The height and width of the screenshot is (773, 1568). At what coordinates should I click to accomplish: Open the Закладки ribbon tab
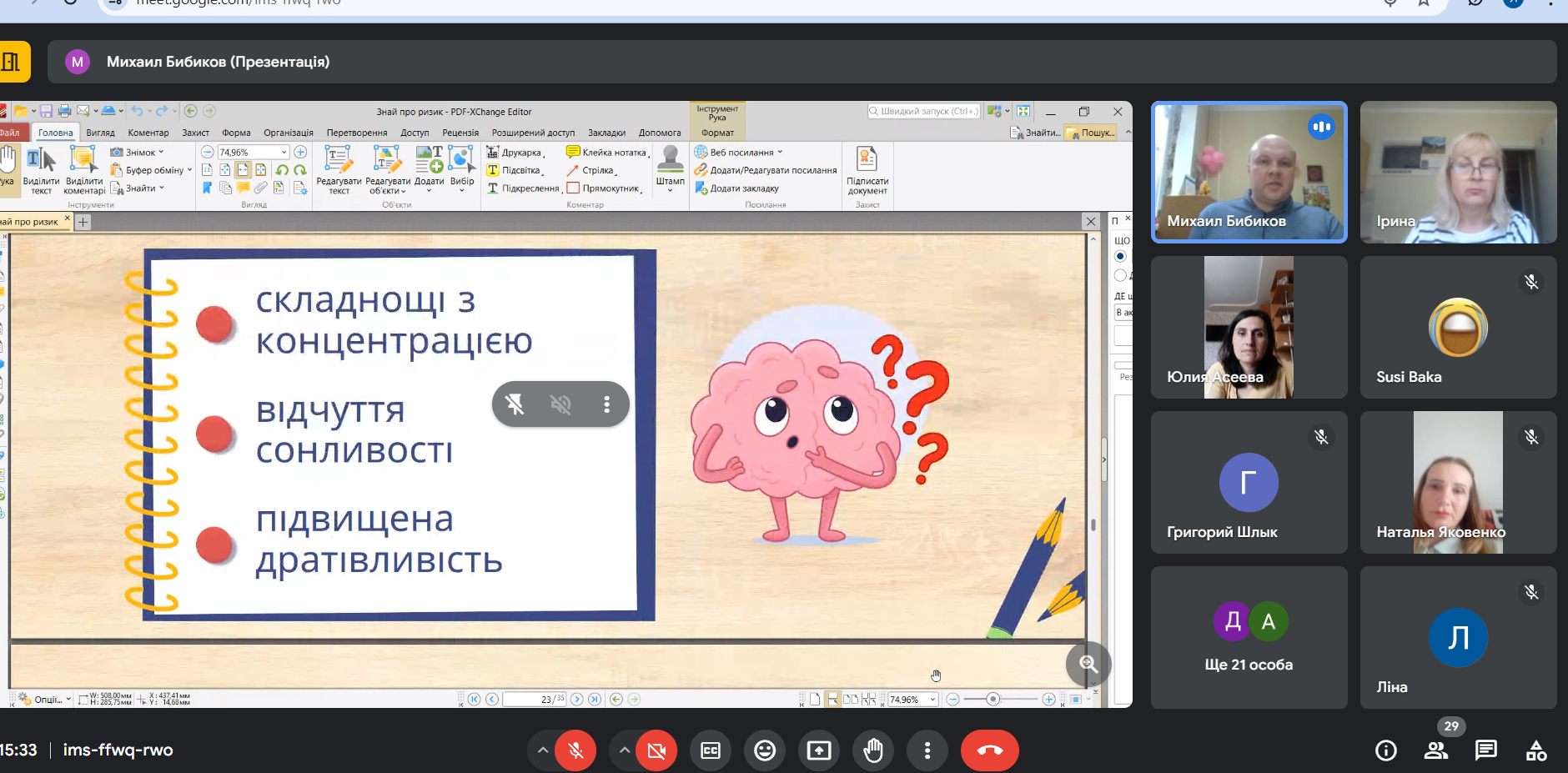(606, 133)
